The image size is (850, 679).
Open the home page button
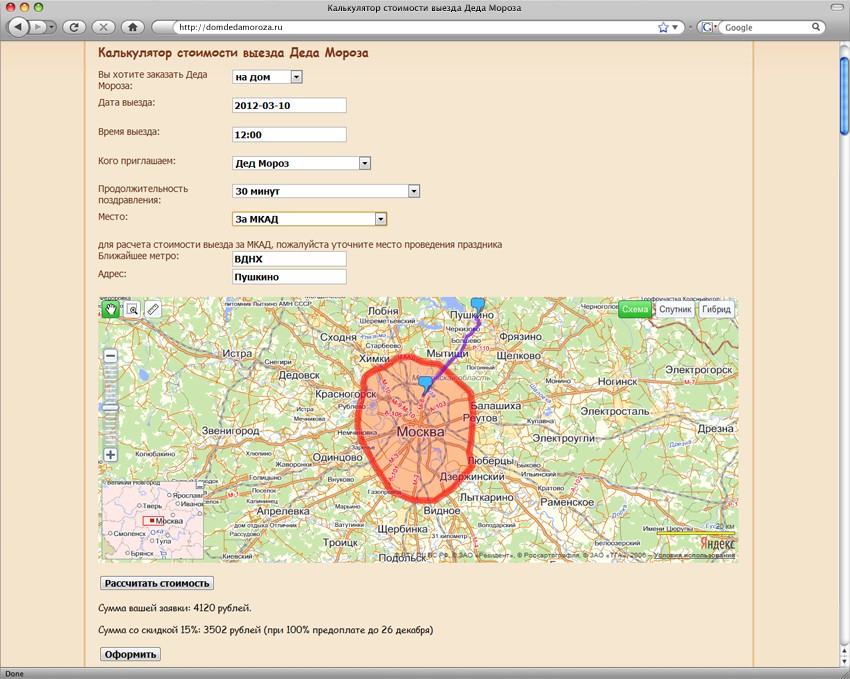click(x=132, y=27)
